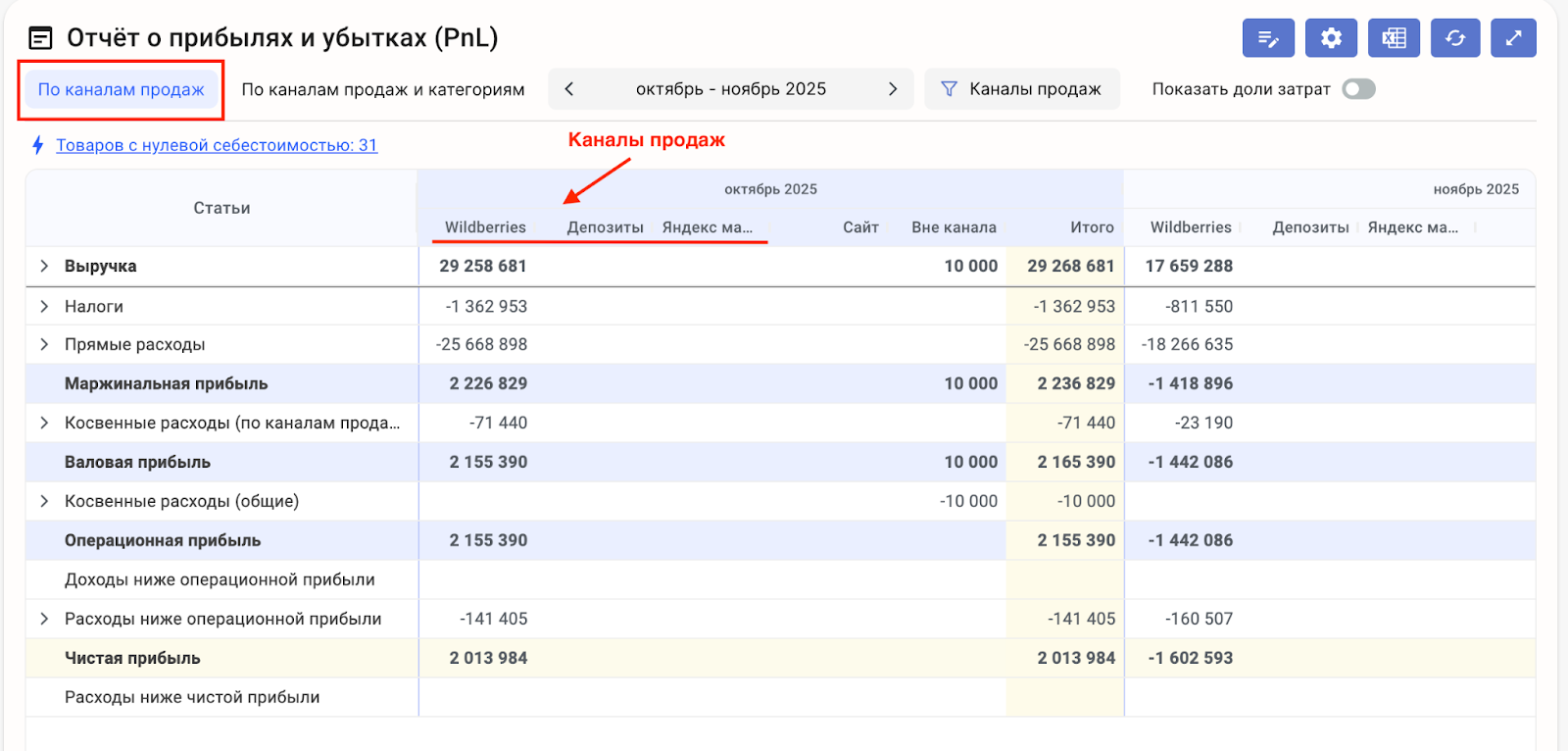Go to the previous period arrow
The height and width of the screenshot is (751, 1568).
[569, 89]
